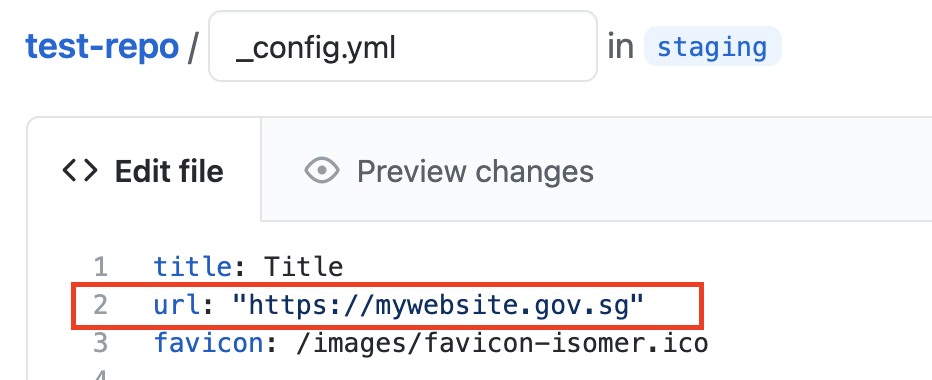Viewport: 932px width, 380px height.
Task: Click the slash separator after test-repo
Action: click(193, 48)
